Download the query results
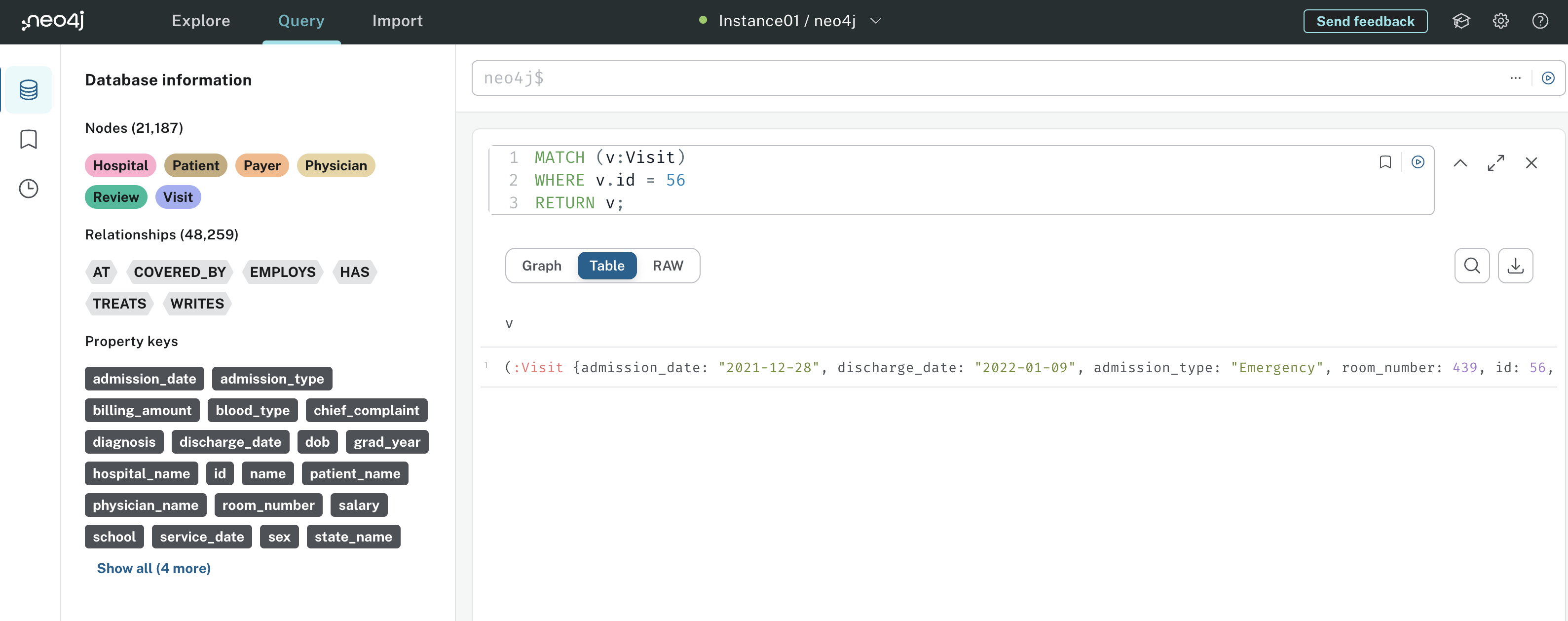The width and height of the screenshot is (1568, 621). click(x=1516, y=266)
